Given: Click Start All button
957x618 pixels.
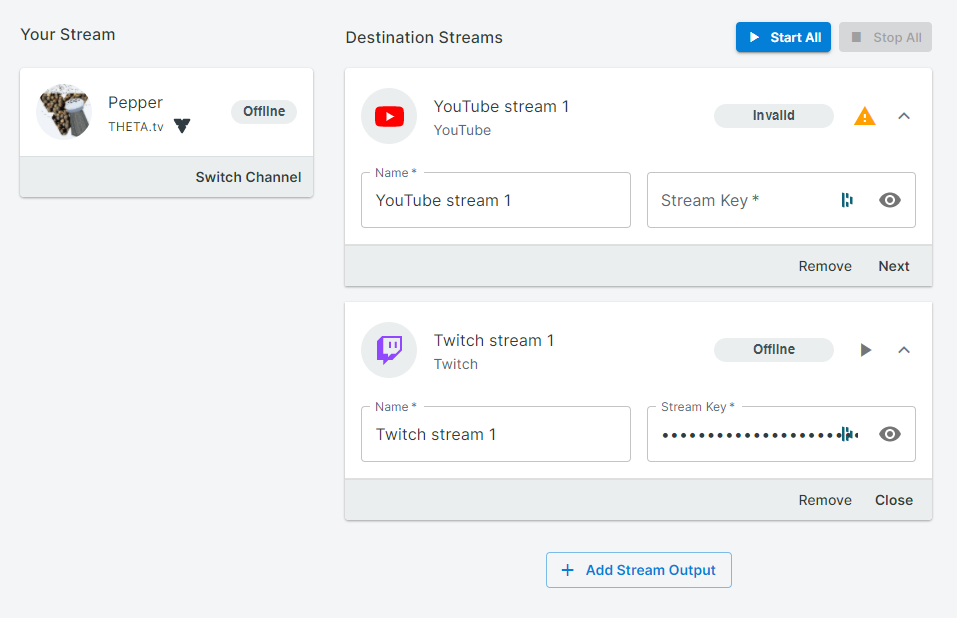Looking at the screenshot, I should (x=783, y=37).
